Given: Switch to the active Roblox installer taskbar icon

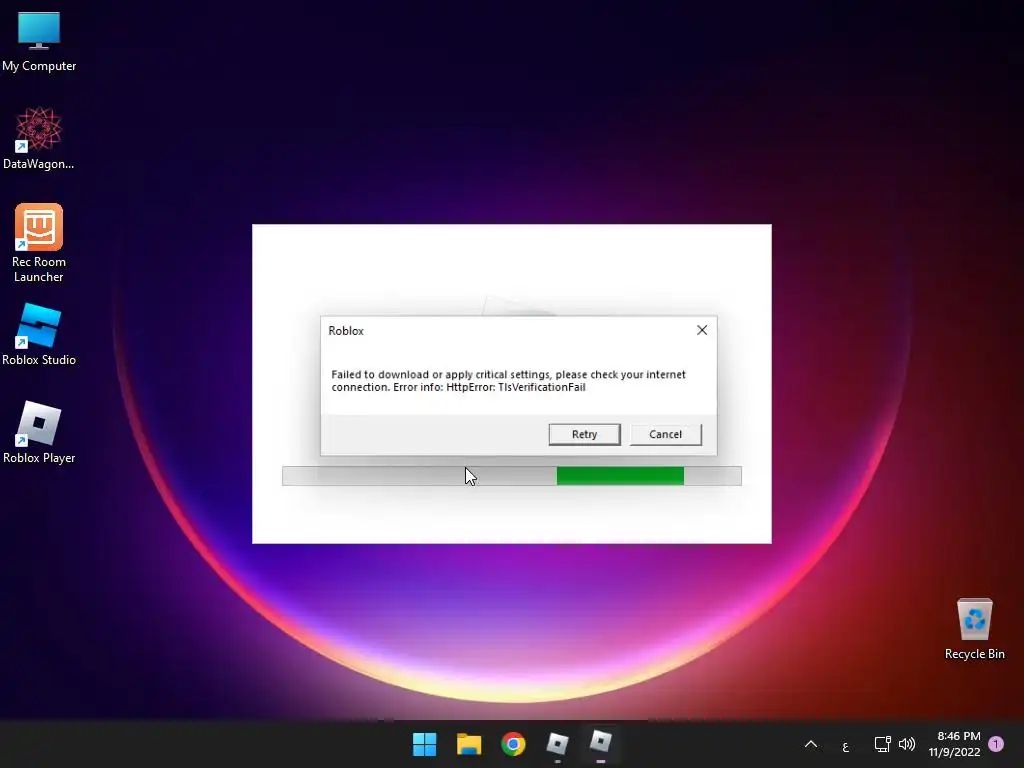Looking at the screenshot, I should [601, 744].
